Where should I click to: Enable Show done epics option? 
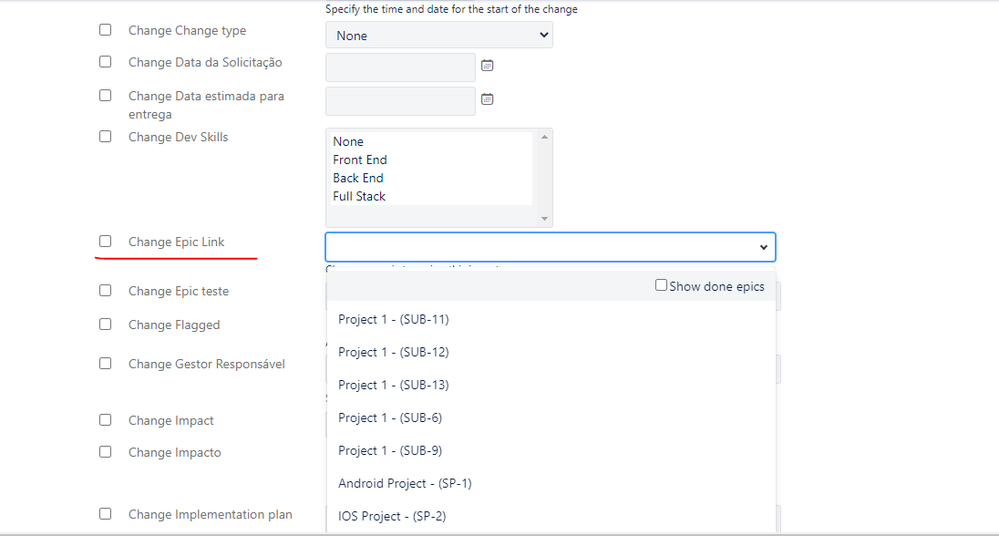coord(661,286)
